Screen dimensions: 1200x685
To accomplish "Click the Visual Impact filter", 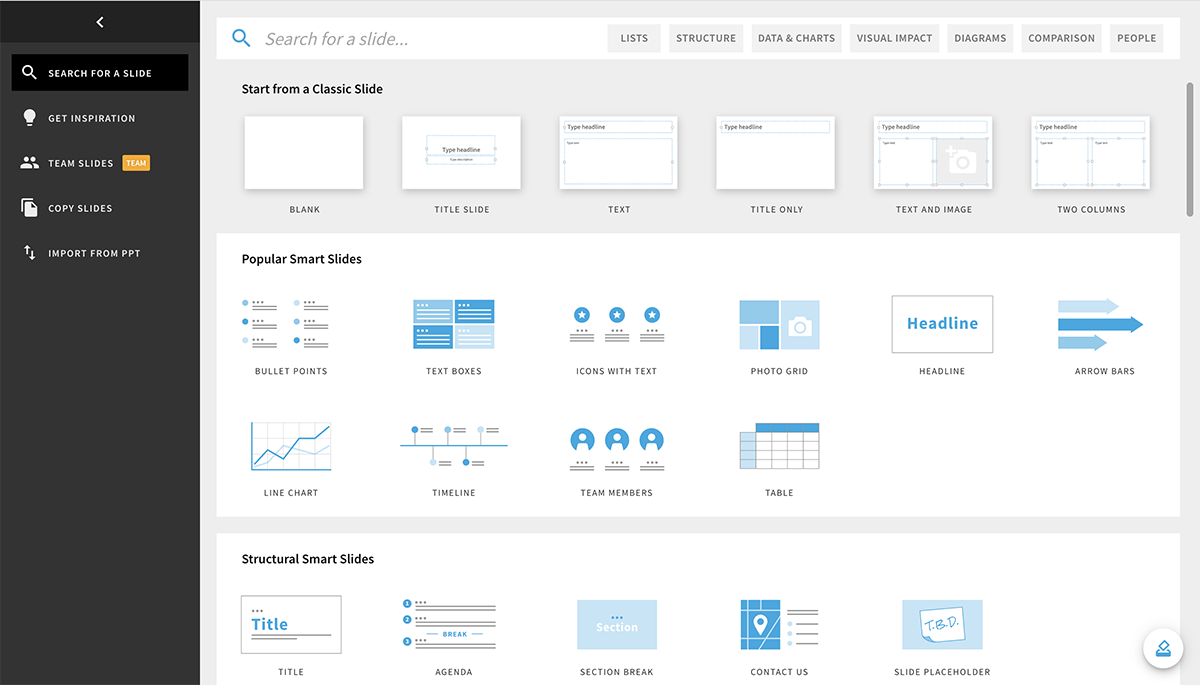I will tap(893, 37).
